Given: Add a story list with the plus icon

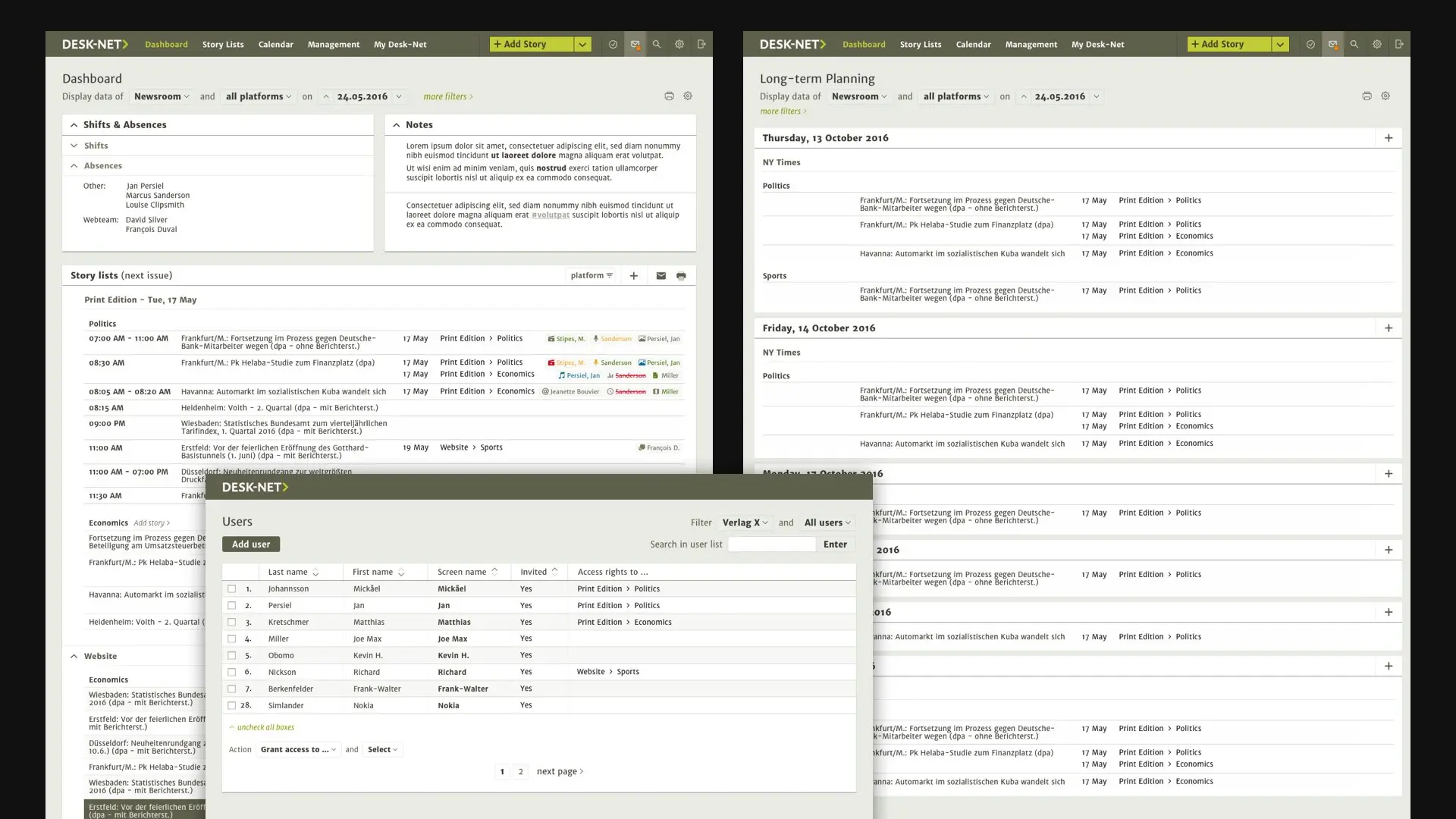Looking at the screenshot, I should [x=634, y=276].
